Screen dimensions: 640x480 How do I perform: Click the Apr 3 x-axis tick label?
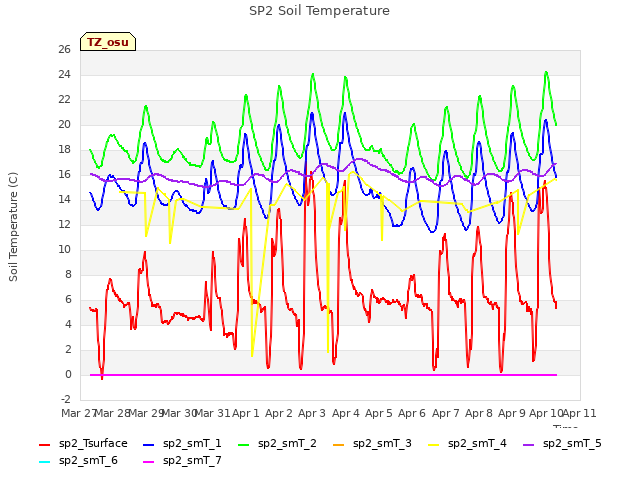pyautogui.click(x=312, y=413)
